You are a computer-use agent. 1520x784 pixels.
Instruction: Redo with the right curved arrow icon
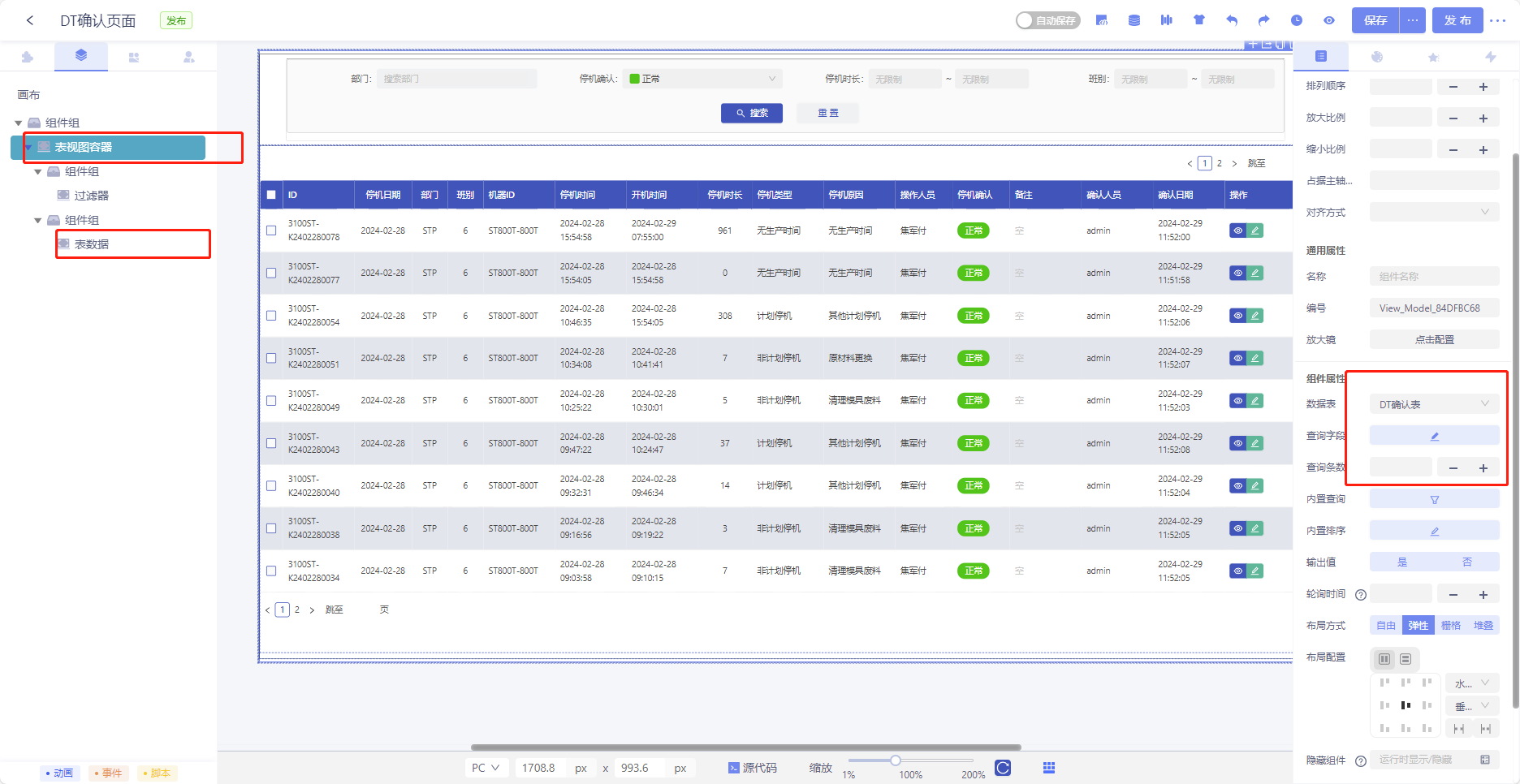pos(1264,20)
